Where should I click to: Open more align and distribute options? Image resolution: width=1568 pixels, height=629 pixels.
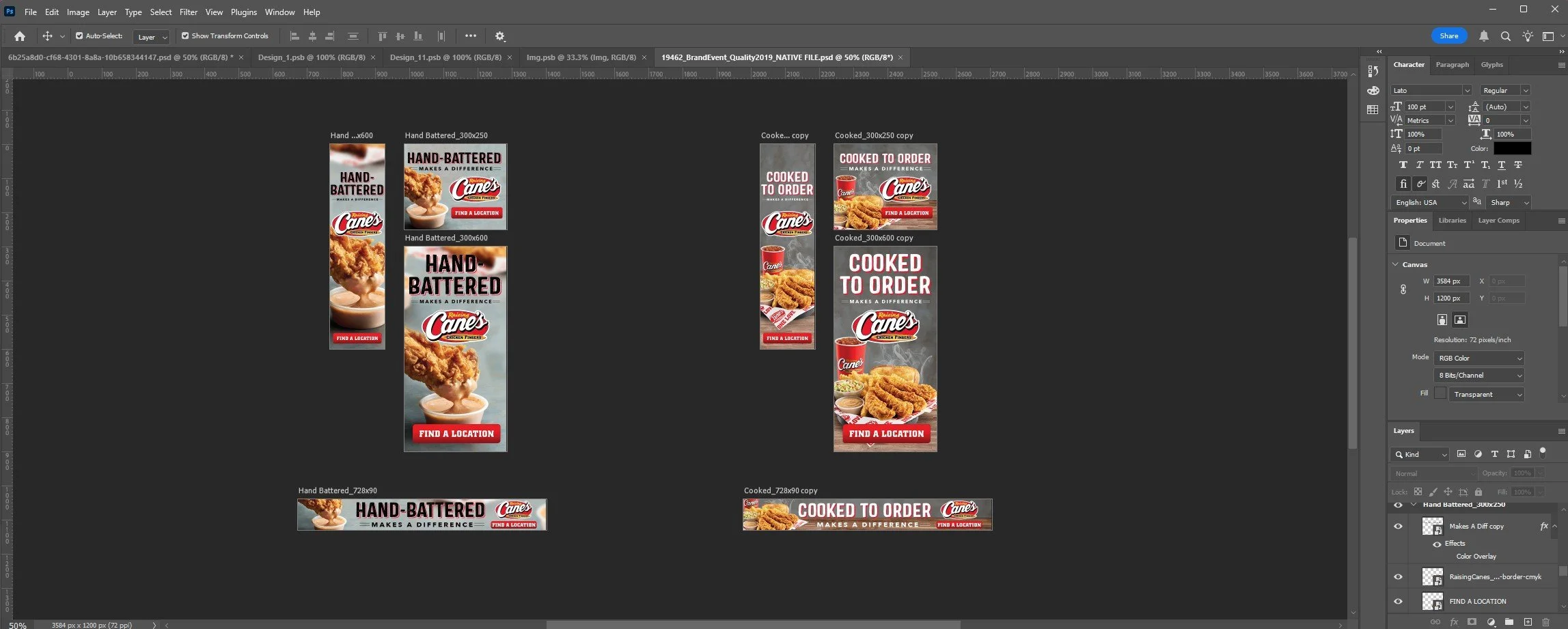pos(471,36)
